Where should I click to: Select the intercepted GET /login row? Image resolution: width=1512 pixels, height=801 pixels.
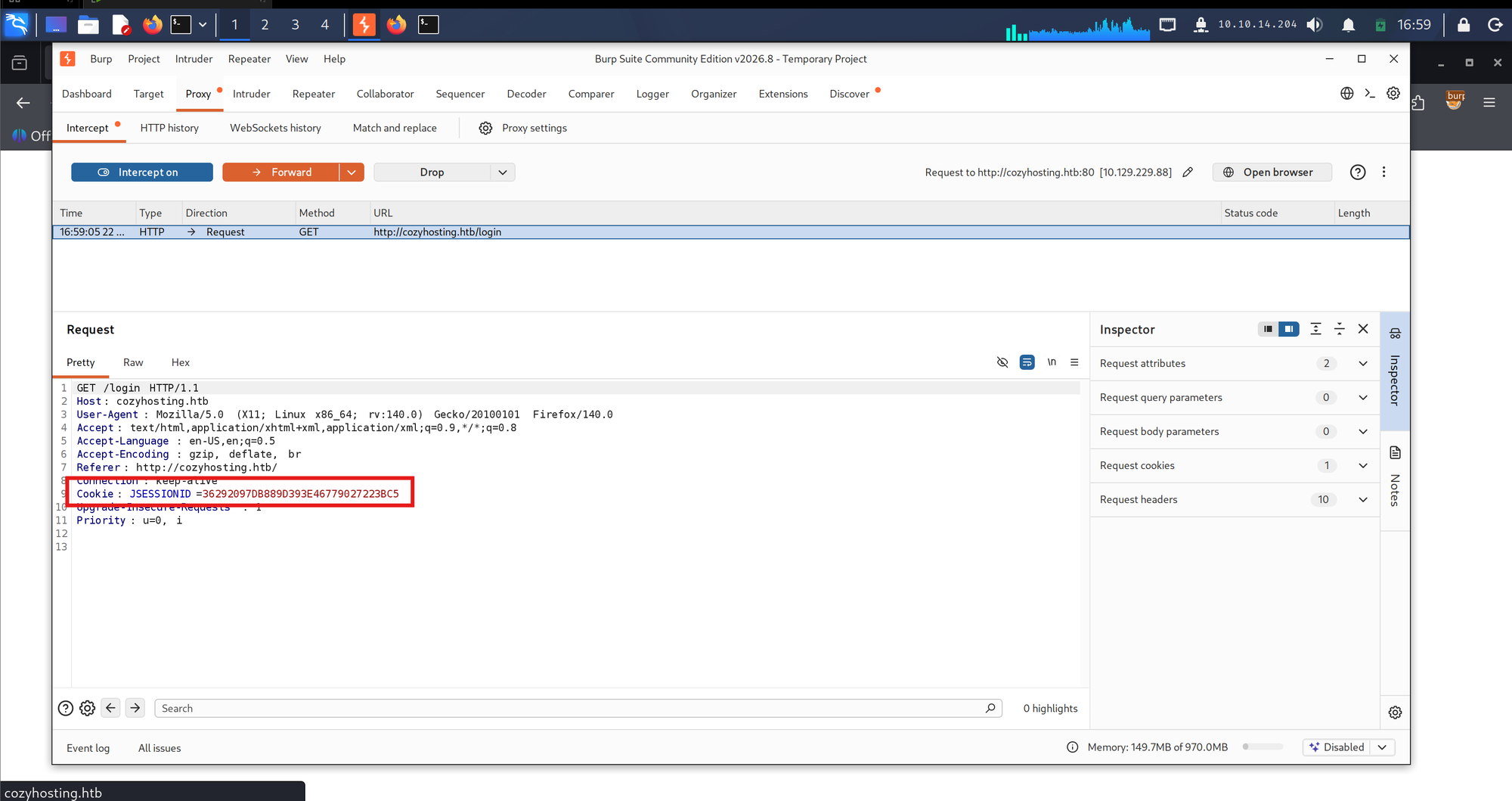point(730,232)
